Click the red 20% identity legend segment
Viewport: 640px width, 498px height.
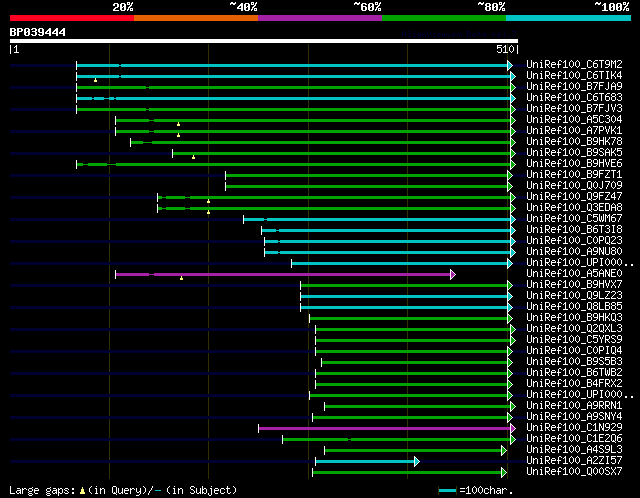point(72,18)
